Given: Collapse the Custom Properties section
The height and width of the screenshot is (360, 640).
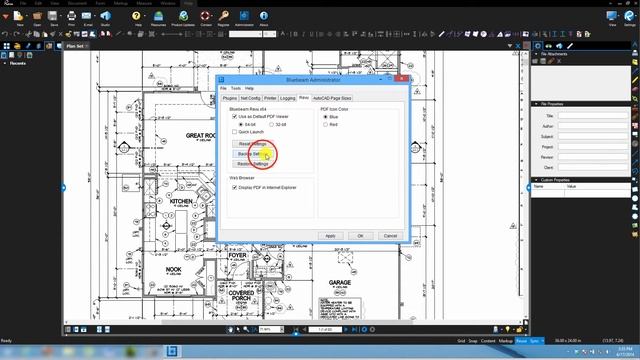Looking at the screenshot, I should [536, 180].
